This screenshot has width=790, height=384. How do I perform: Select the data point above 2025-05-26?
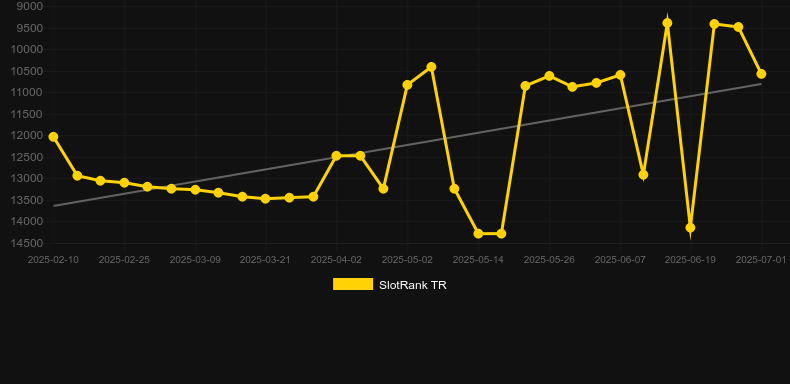[x=549, y=76]
